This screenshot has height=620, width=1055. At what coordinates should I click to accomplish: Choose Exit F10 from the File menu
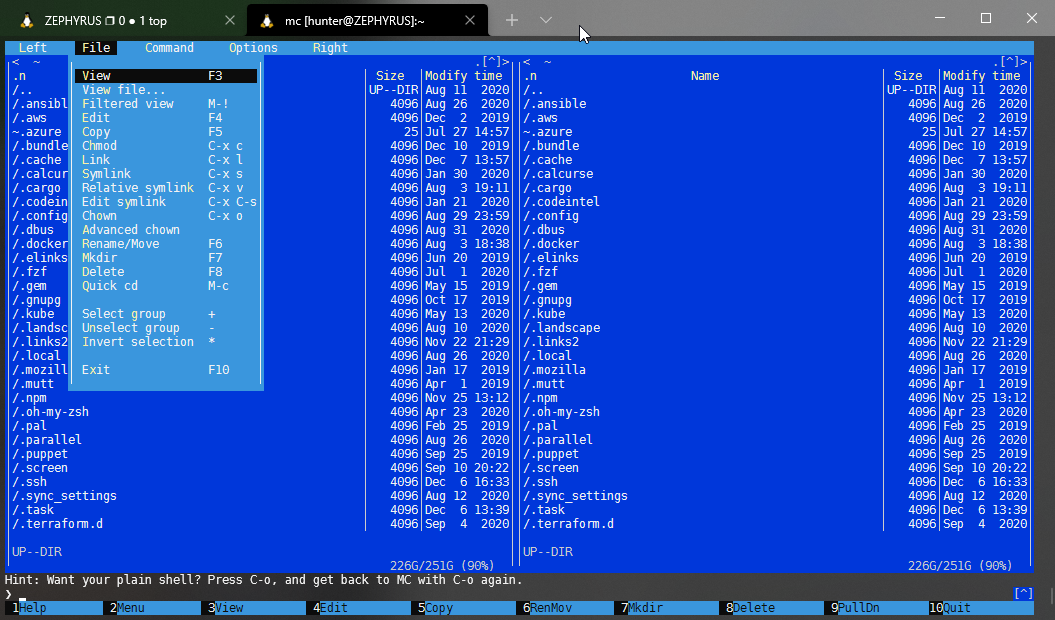[x=97, y=369]
